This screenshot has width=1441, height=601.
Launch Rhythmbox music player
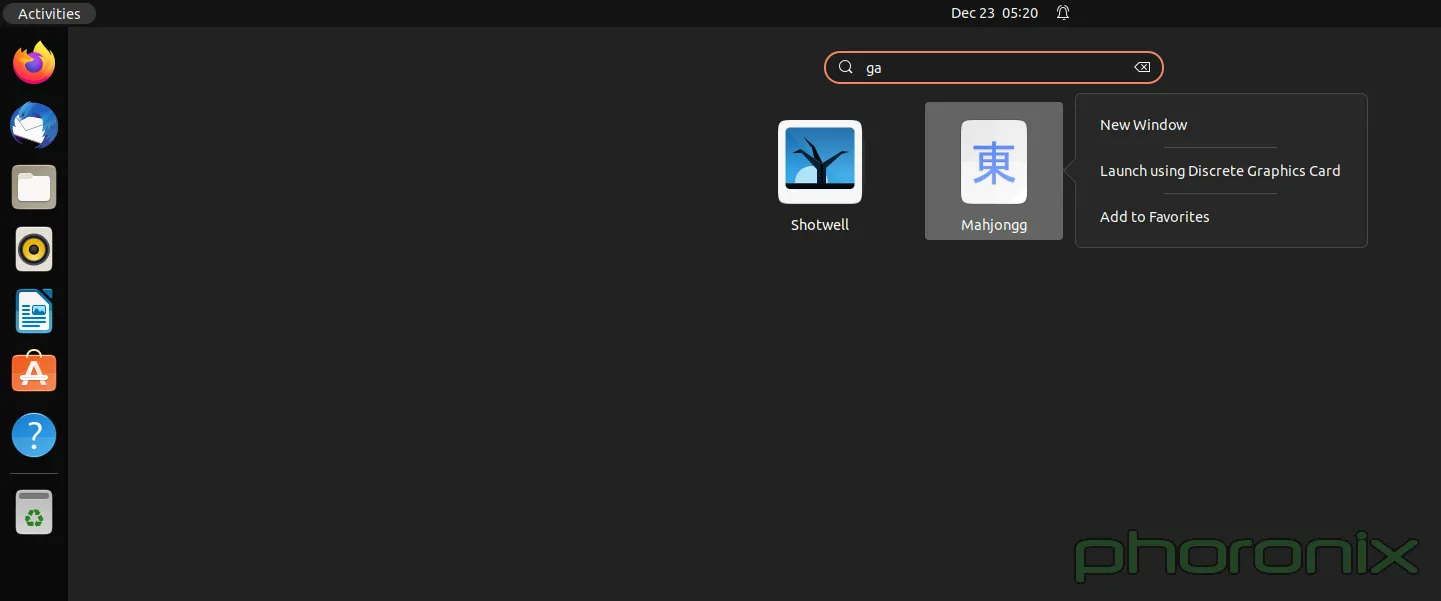tap(34, 249)
